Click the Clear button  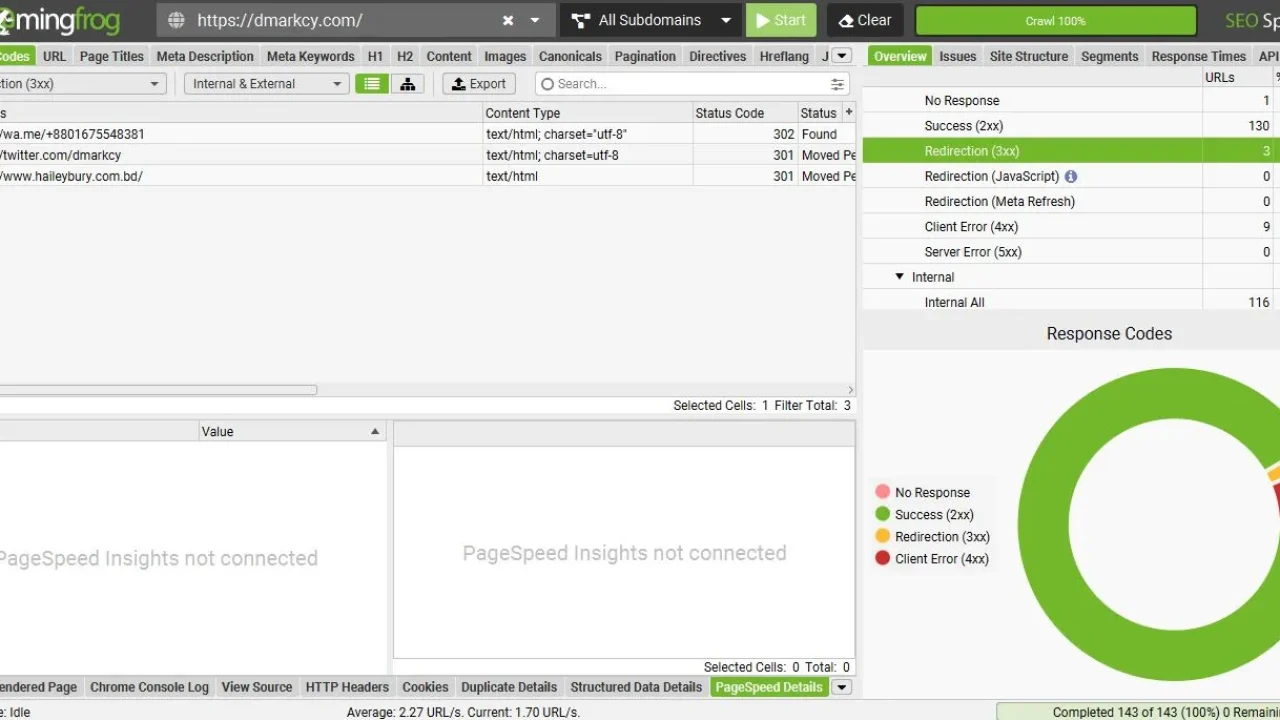pyautogui.click(x=864, y=19)
